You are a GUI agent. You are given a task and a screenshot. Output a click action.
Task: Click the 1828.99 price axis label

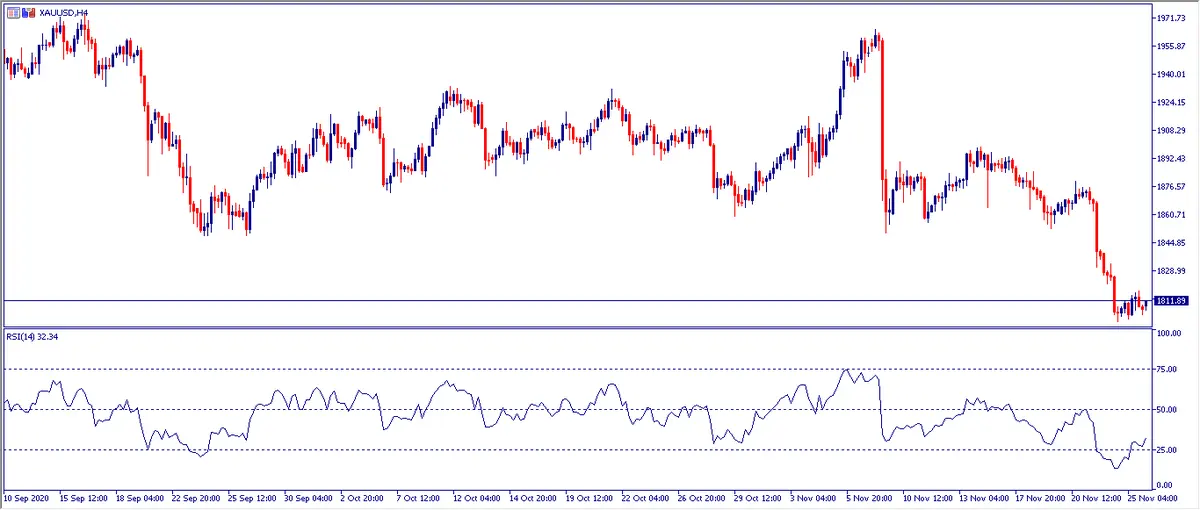(x=1170, y=270)
